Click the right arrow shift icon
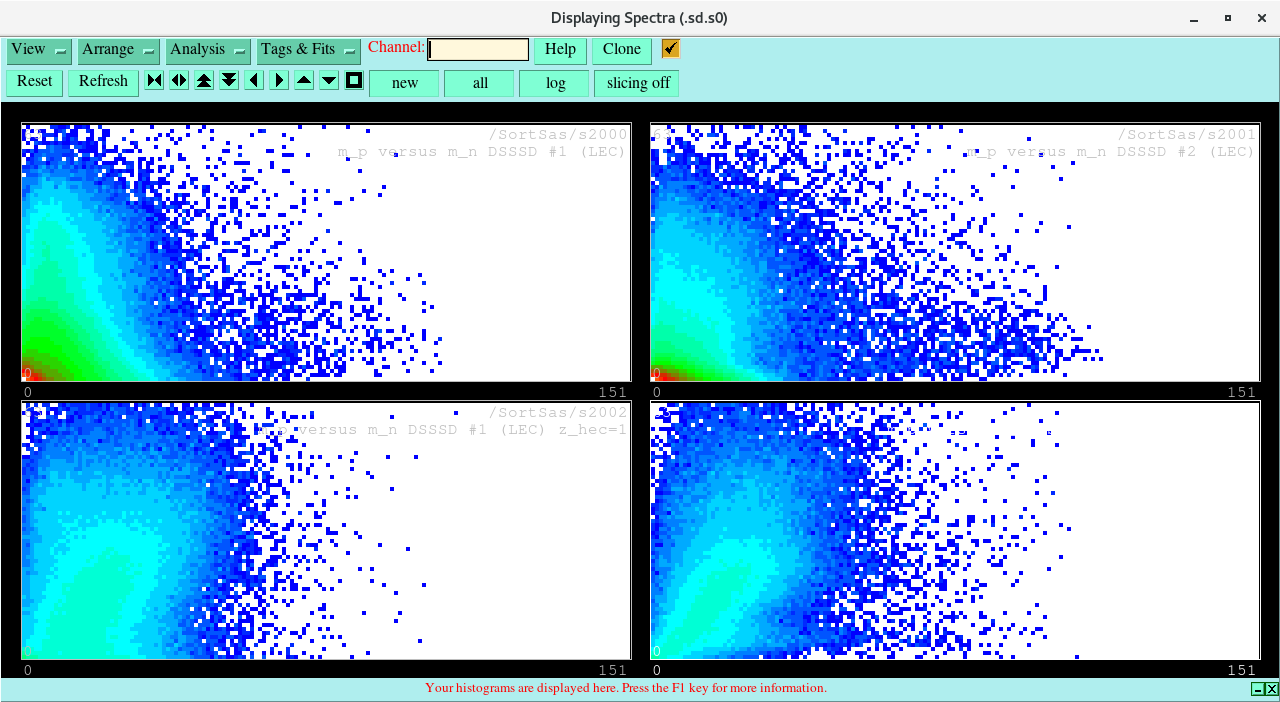The width and height of the screenshot is (1280, 702). [279, 81]
